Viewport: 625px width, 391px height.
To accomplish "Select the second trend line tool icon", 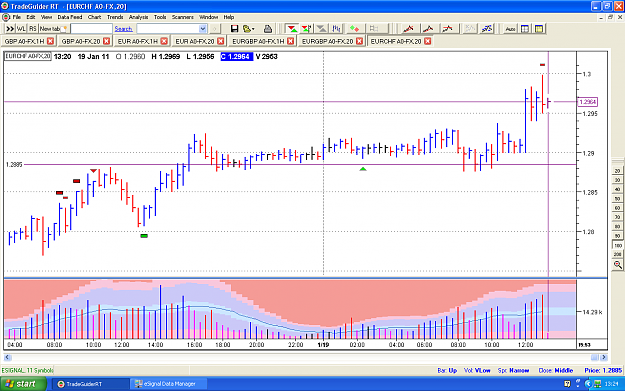I will 428,29.
